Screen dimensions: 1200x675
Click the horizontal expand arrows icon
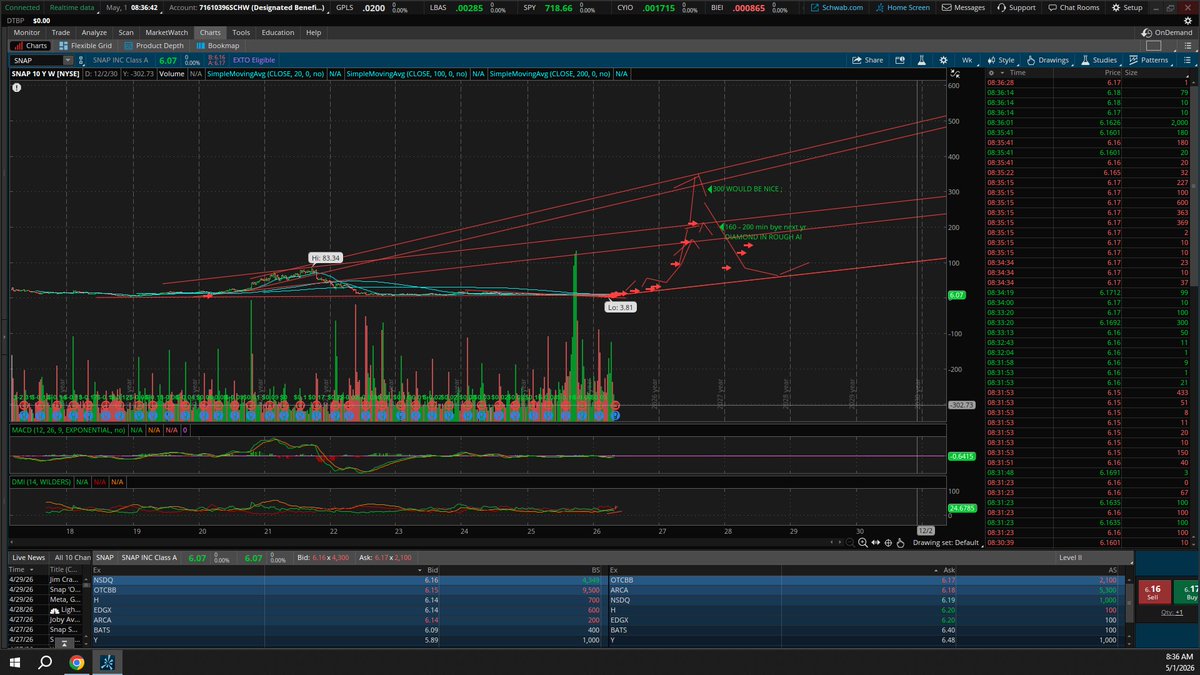click(x=876, y=542)
